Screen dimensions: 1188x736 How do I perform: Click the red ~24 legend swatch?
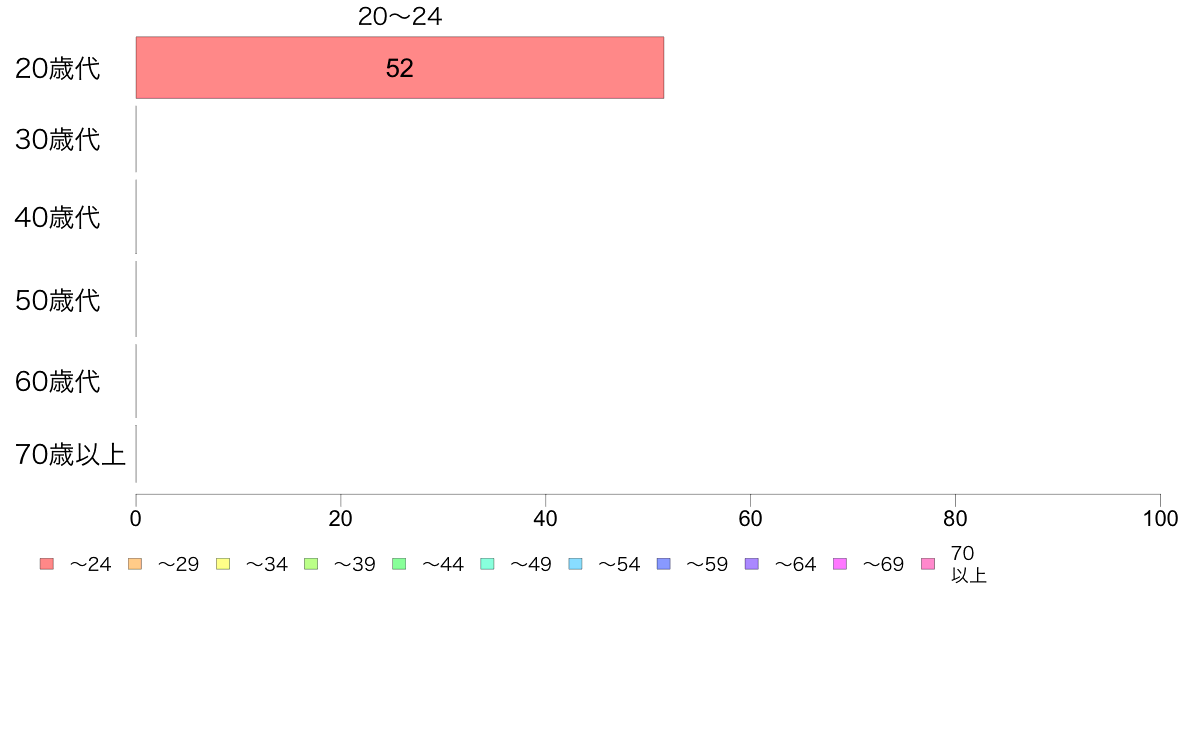[x=47, y=564]
